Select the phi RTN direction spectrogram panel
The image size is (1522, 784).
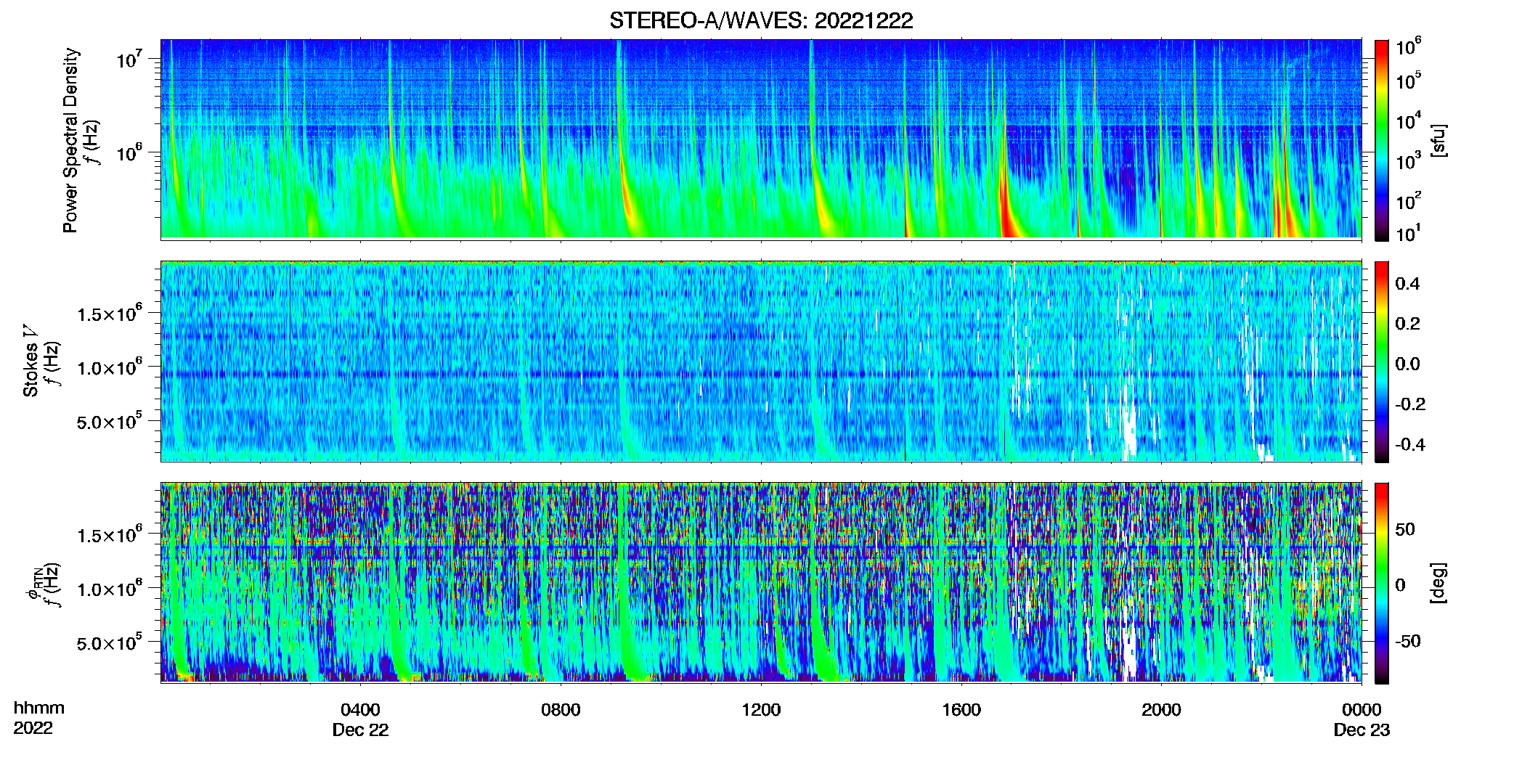click(x=761, y=582)
